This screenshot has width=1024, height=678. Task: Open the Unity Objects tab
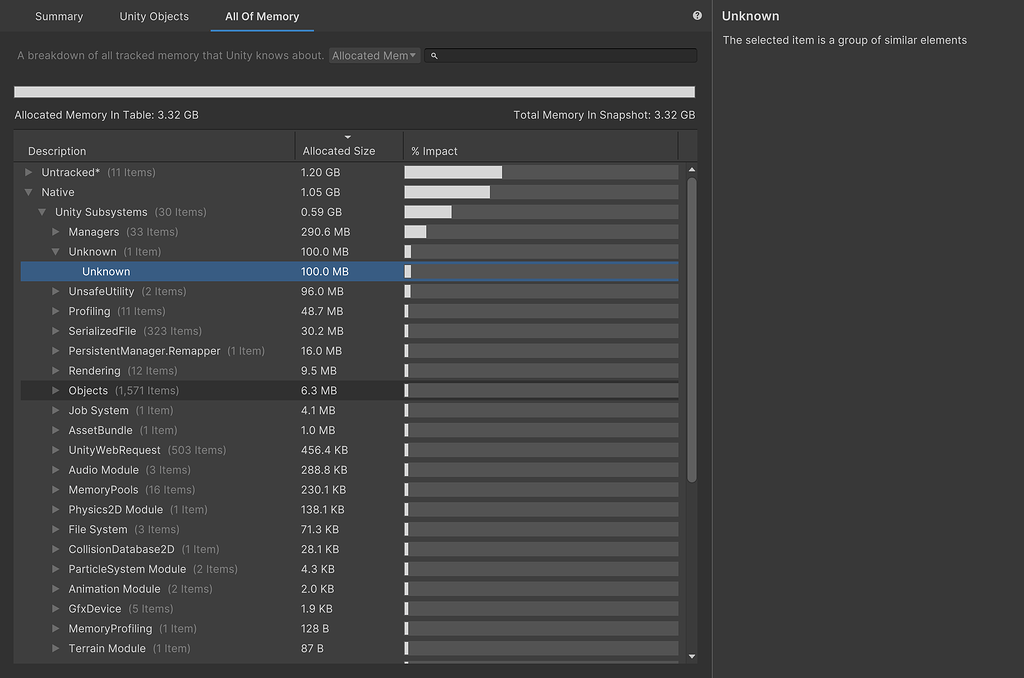coord(153,16)
